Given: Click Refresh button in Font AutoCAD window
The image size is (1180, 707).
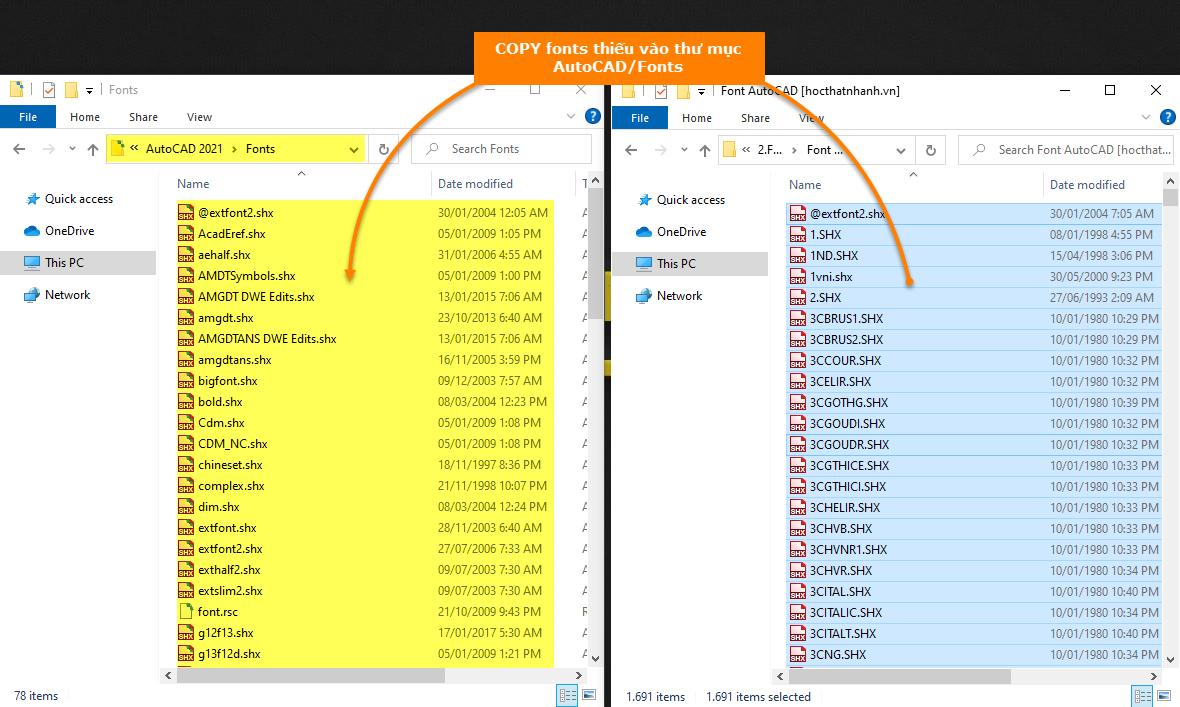Looking at the screenshot, I should point(931,150).
